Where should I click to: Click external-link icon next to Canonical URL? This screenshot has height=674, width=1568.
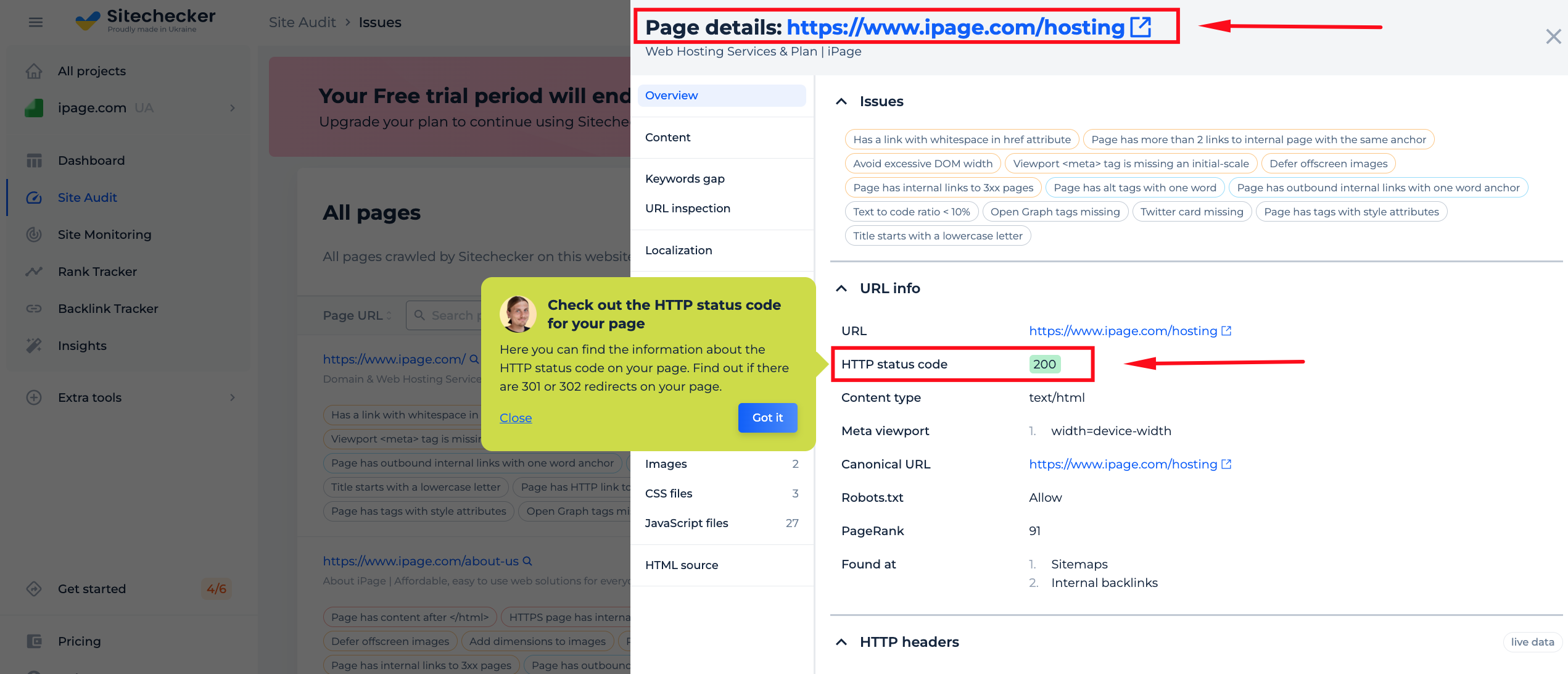click(x=1226, y=464)
